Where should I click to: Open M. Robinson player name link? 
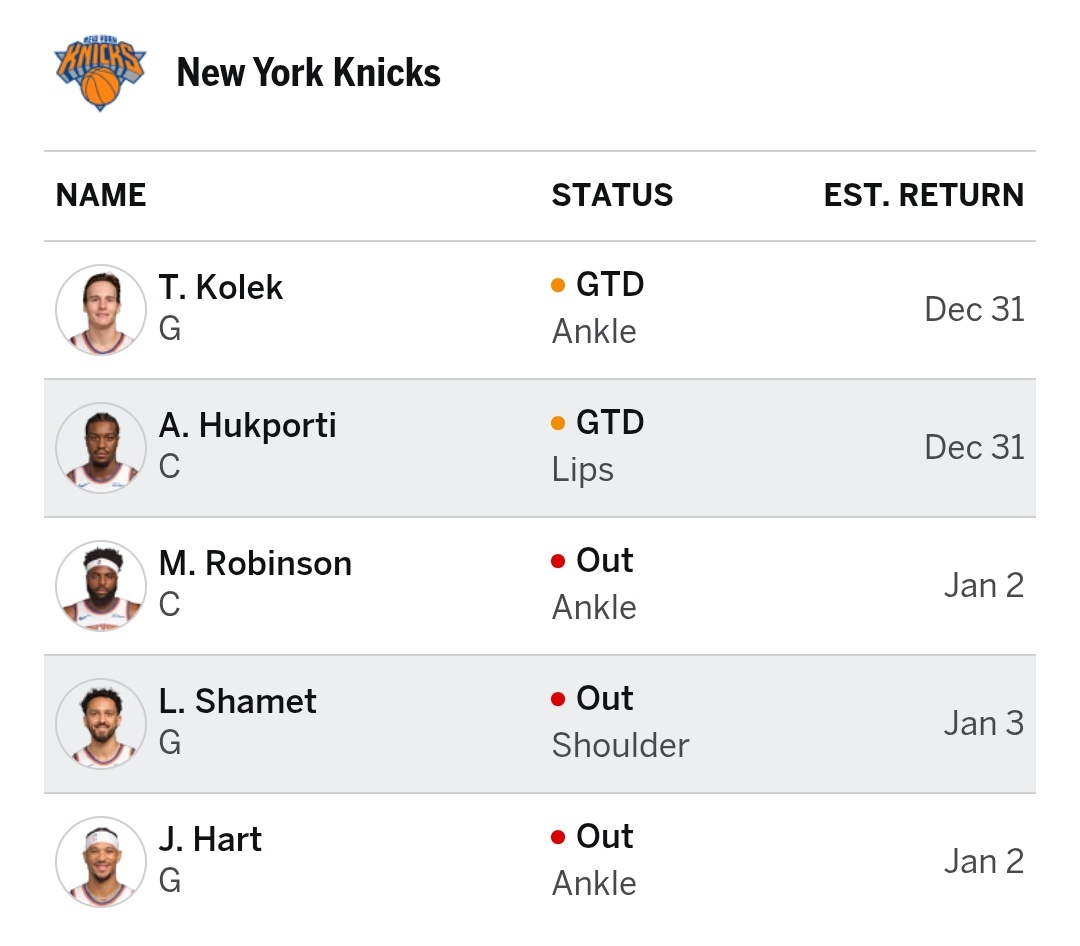255,564
